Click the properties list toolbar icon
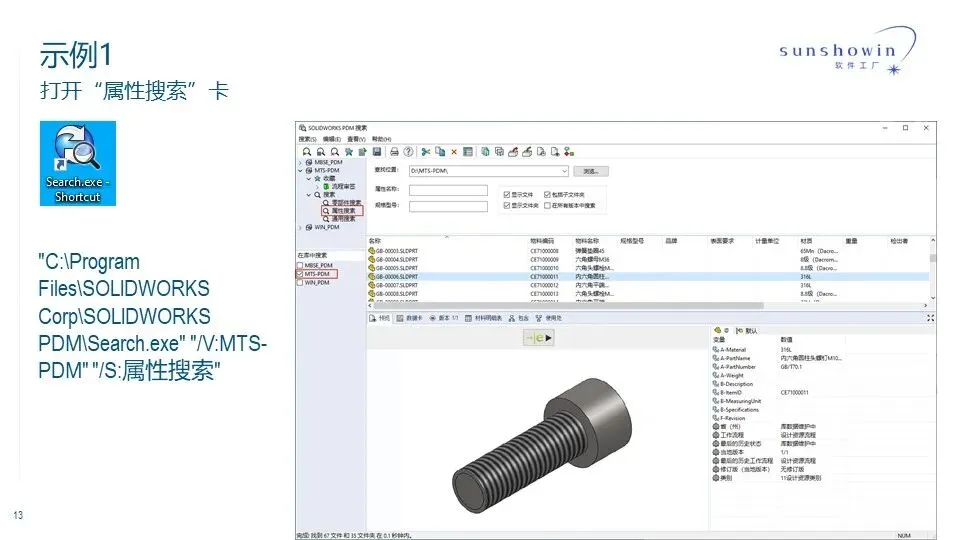This screenshot has width=960, height=540. [468, 152]
